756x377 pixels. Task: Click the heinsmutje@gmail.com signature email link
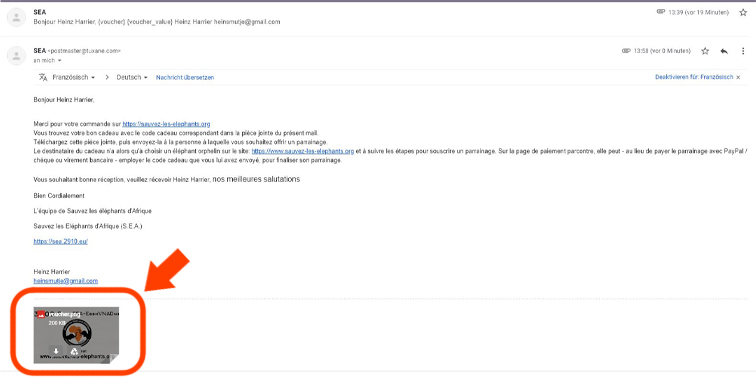click(66, 281)
